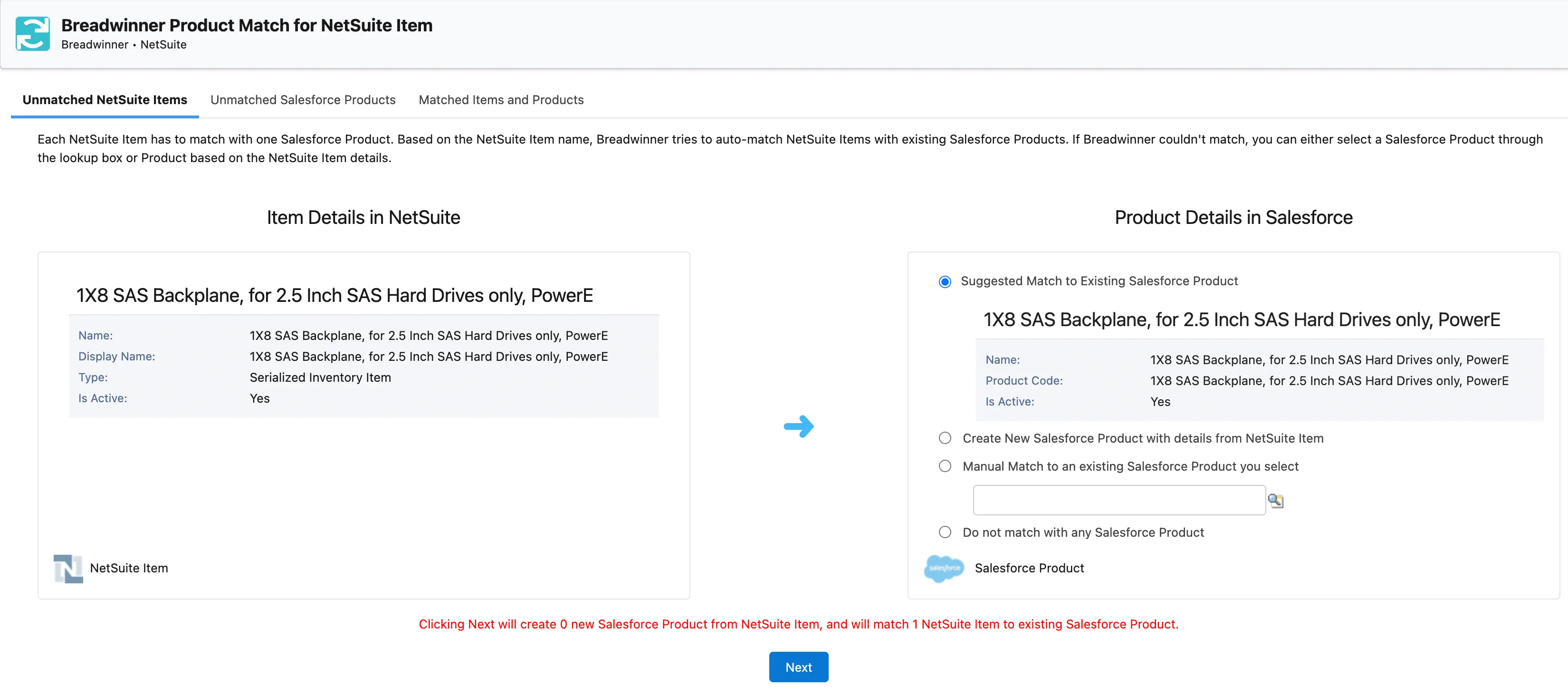1568x696 pixels.
Task: Click the Breadwinner app logo icon
Action: (32, 33)
